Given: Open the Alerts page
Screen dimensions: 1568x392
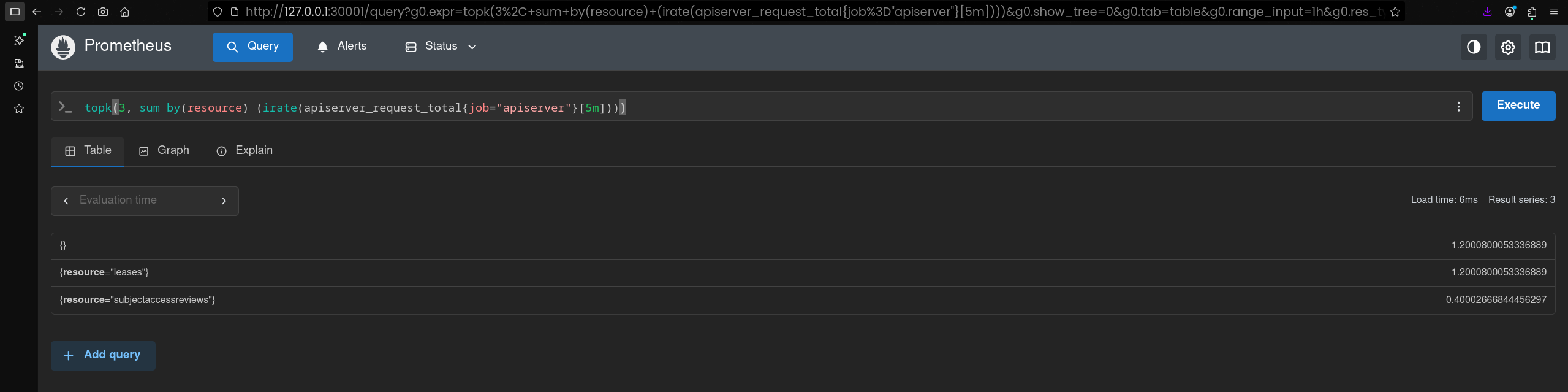Looking at the screenshot, I should pos(342,47).
